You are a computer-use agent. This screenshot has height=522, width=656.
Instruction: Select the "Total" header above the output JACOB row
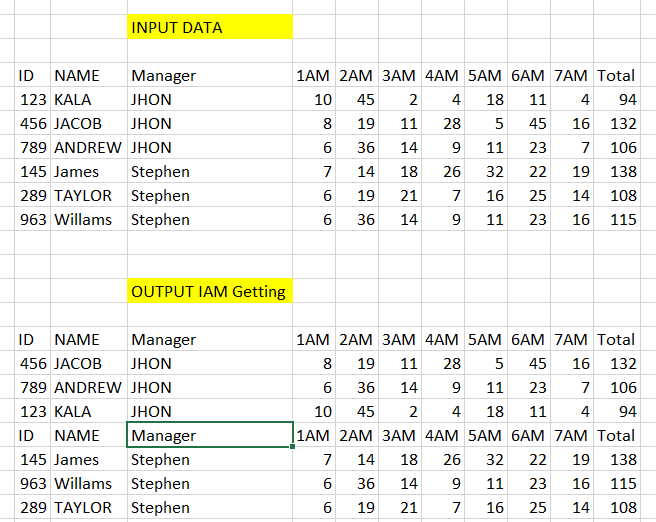click(617, 339)
